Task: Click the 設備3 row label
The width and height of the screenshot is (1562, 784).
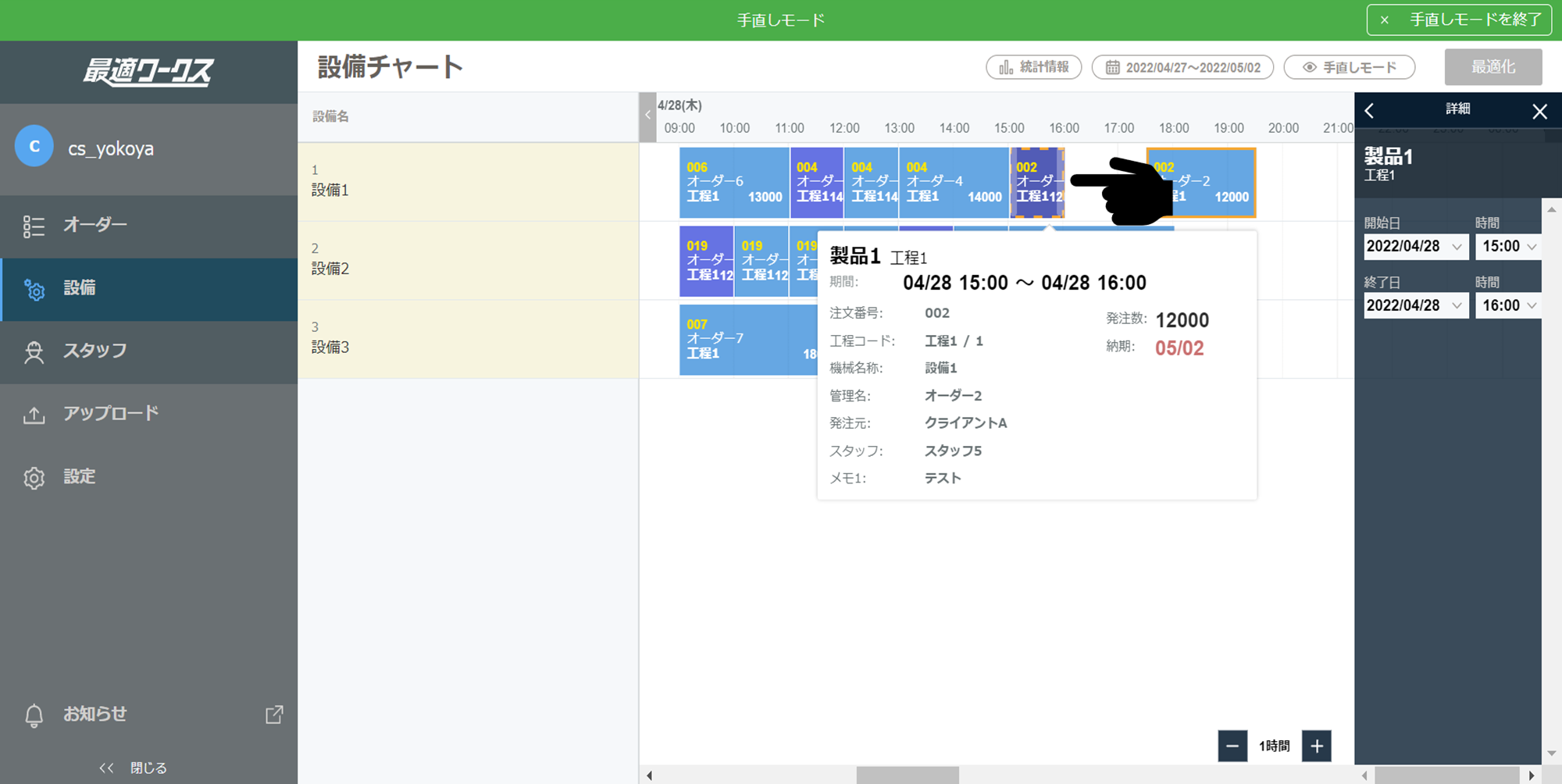Action: 330,347
